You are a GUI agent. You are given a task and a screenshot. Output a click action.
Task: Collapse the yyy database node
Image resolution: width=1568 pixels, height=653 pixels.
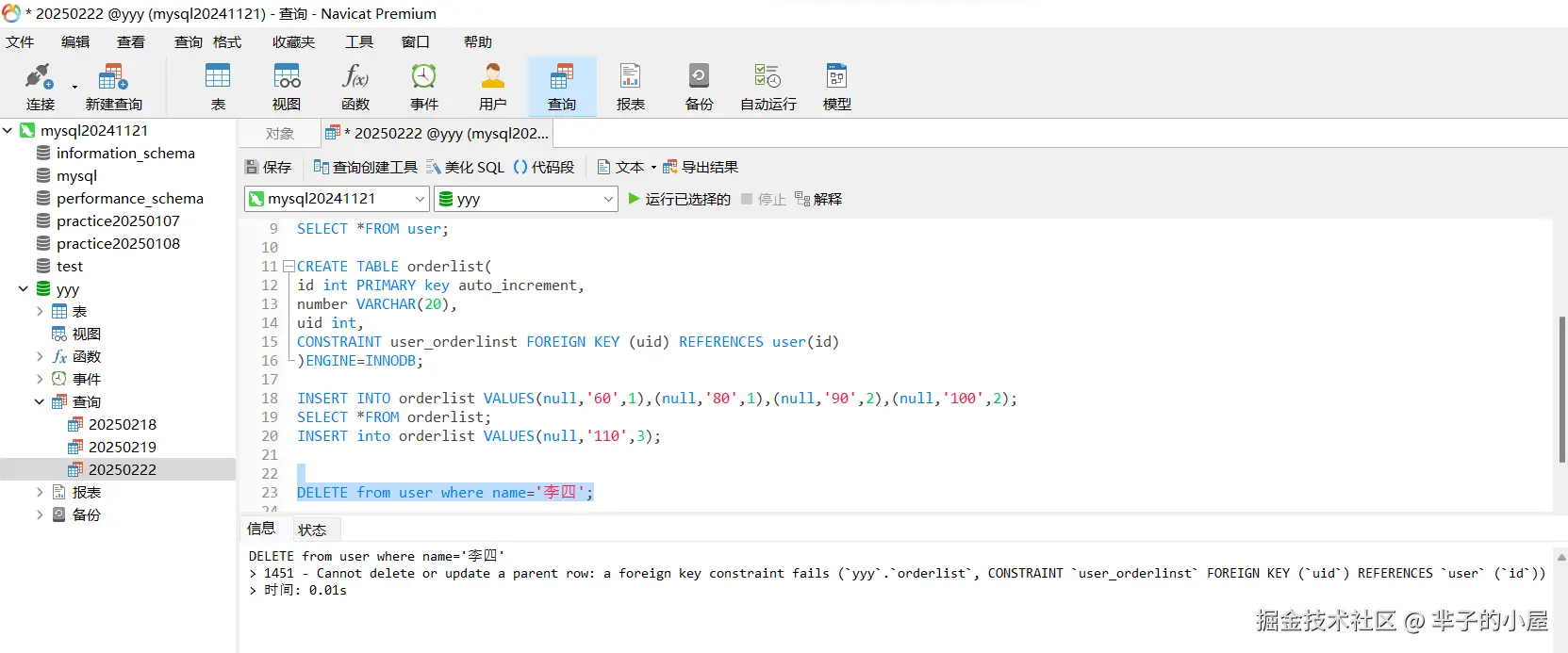point(24,288)
